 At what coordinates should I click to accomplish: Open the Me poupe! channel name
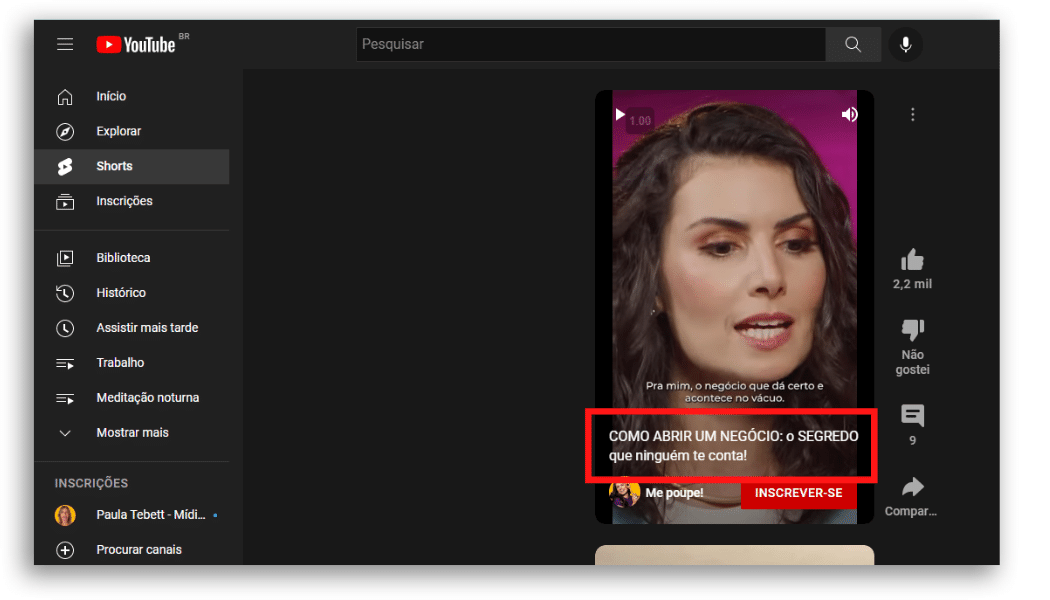click(x=674, y=493)
